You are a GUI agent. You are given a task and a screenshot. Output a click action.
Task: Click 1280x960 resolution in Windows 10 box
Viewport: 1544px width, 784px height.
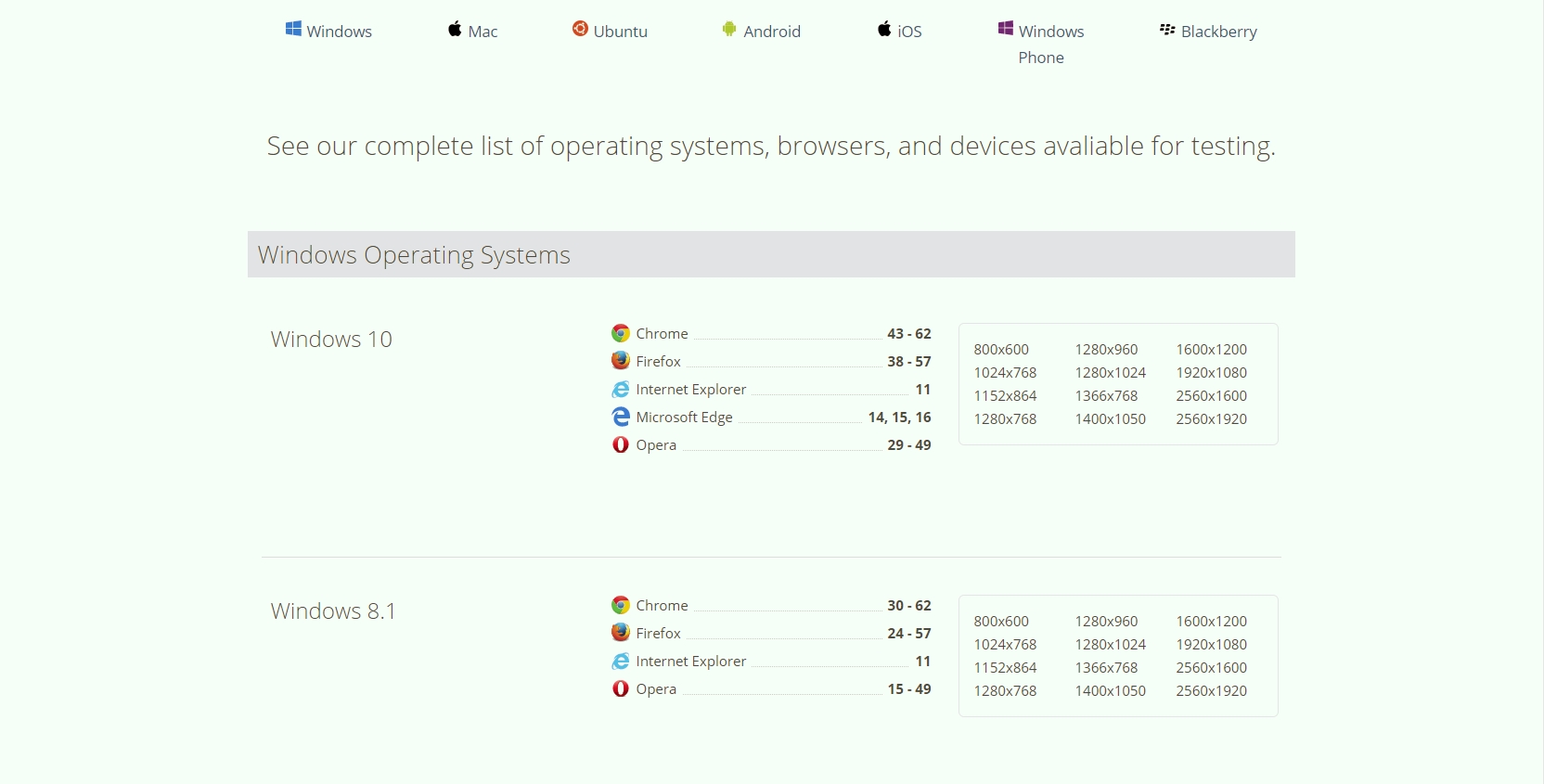click(x=1106, y=350)
